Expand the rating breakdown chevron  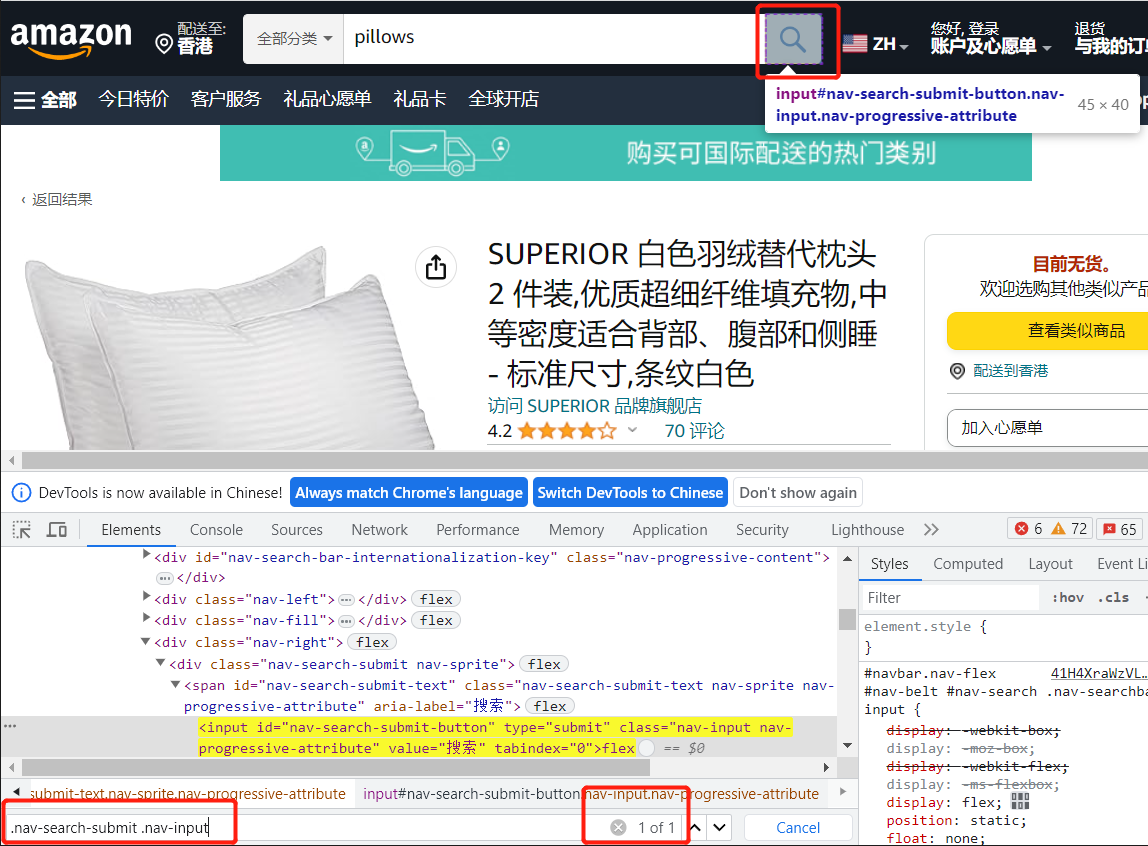pyautogui.click(x=633, y=430)
